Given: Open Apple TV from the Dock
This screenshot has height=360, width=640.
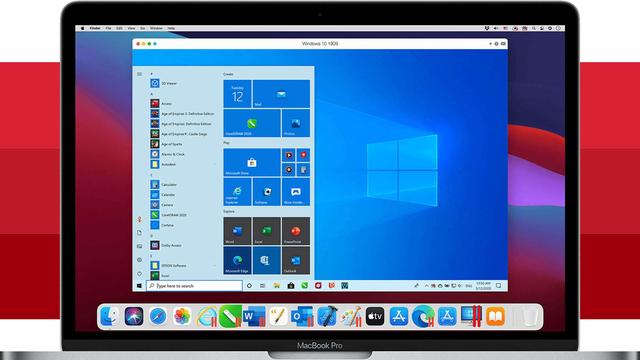Looking at the screenshot, I should [375, 316].
